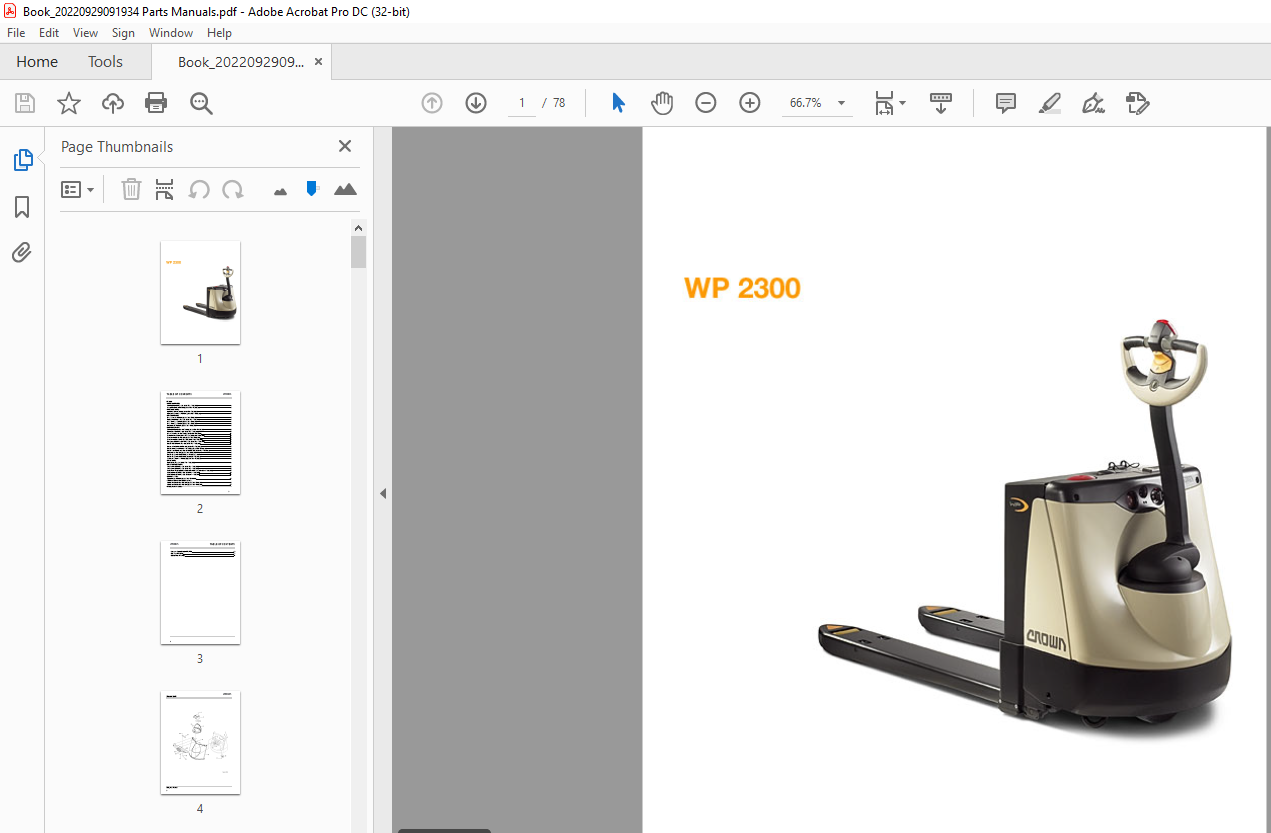
Task: Click the total pages '78' text
Action: (x=559, y=103)
